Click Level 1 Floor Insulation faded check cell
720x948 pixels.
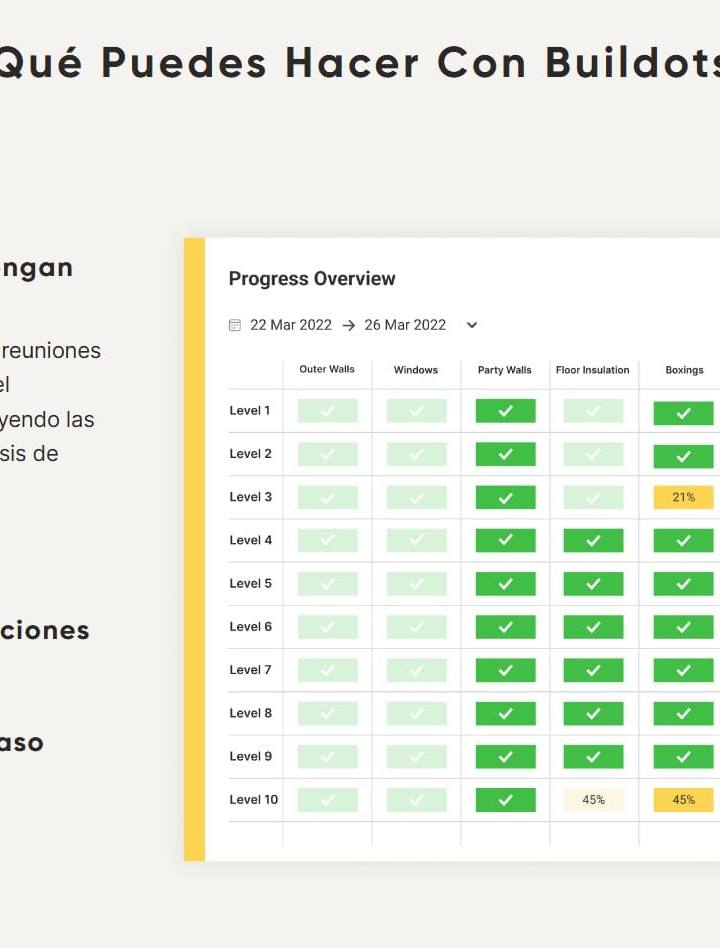coord(593,411)
